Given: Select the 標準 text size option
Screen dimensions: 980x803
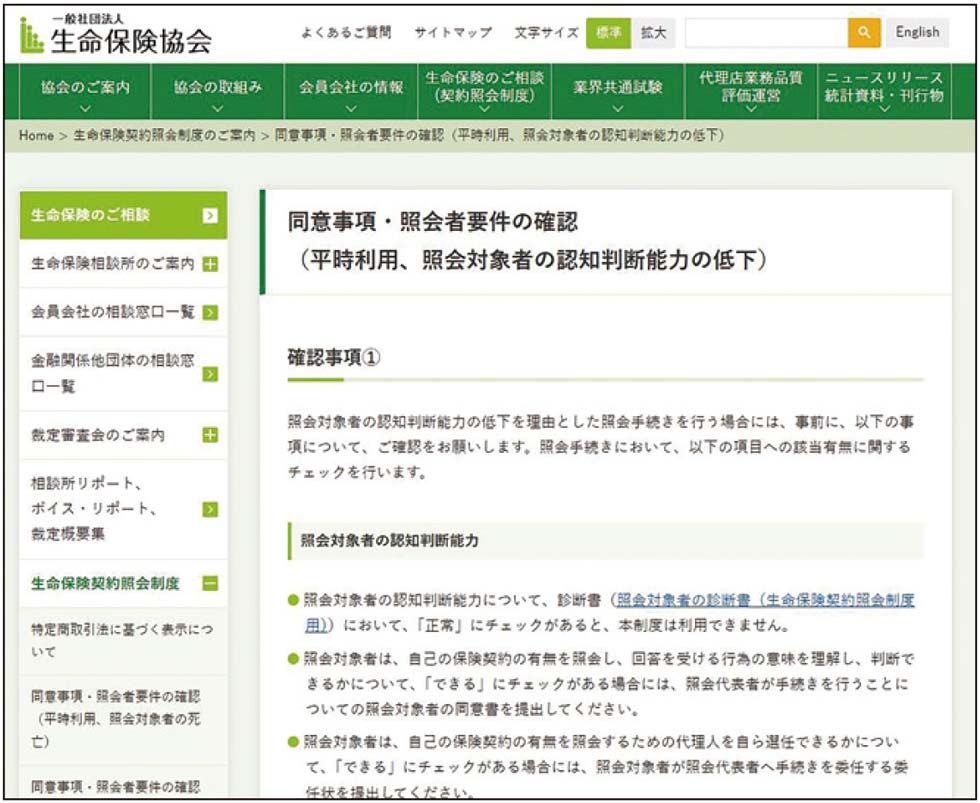Looking at the screenshot, I should (x=608, y=32).
